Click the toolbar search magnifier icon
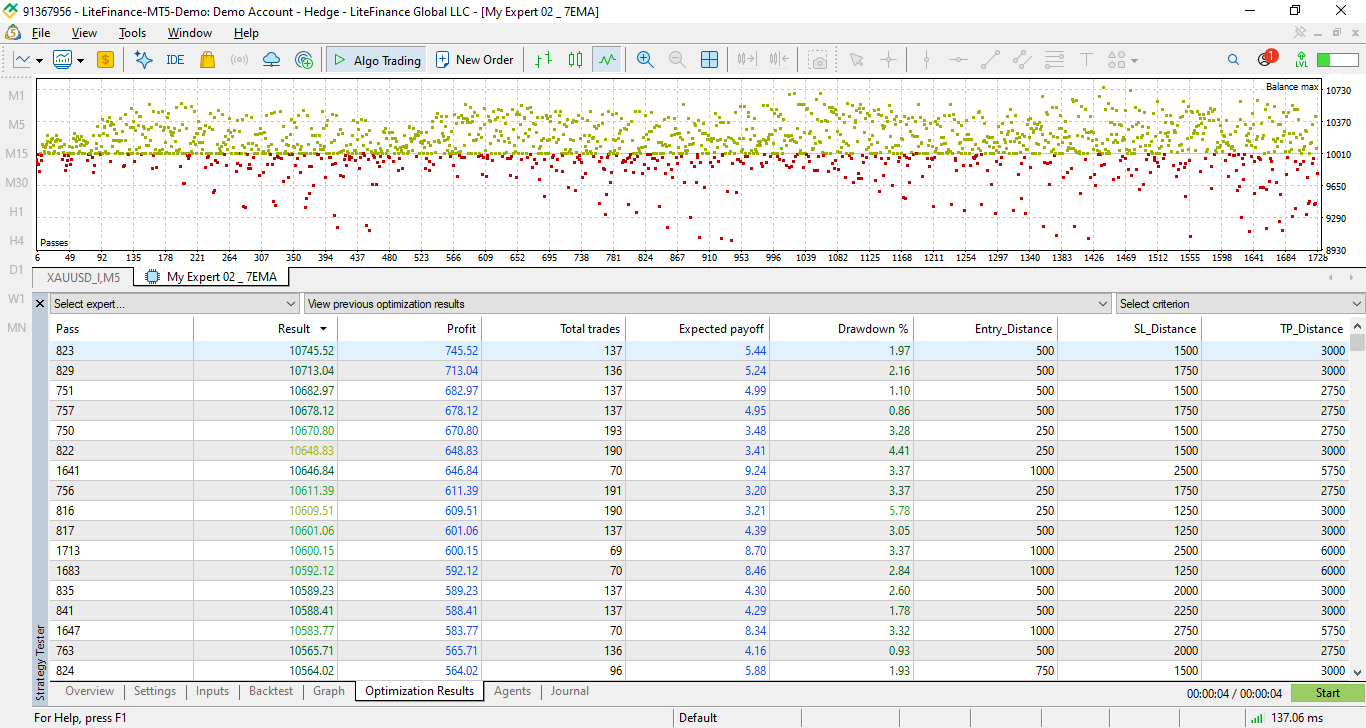Screen dimensions: 1366x728 click(x=1233, y=60)
